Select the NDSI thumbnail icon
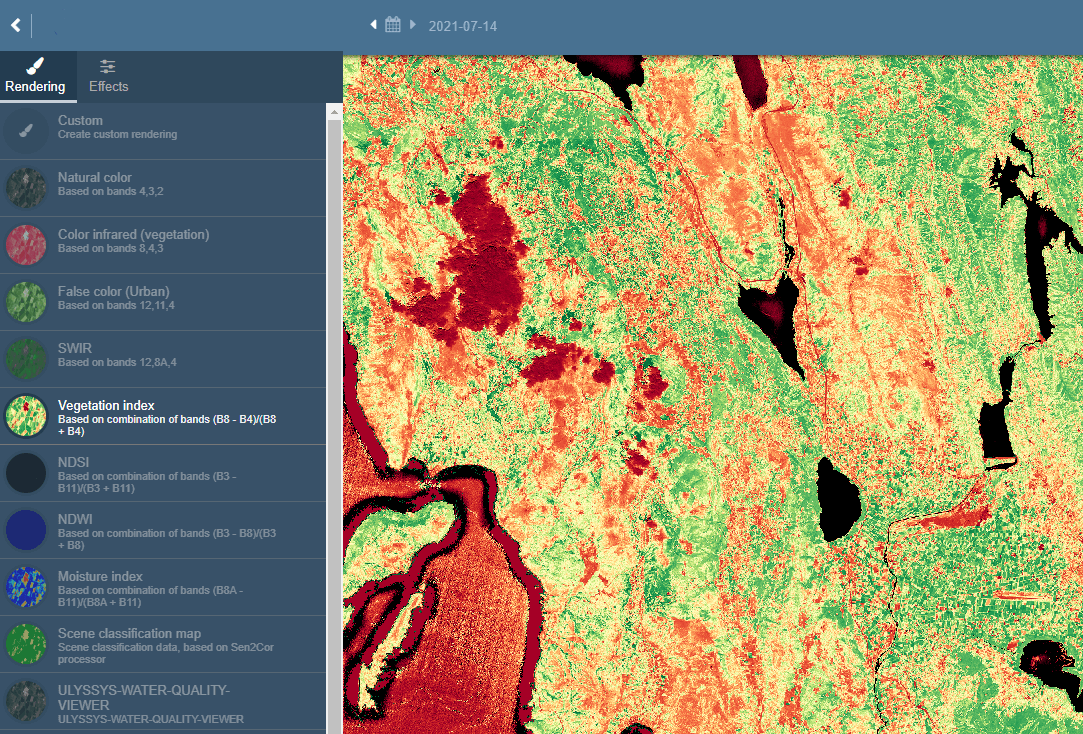This screenshot has width=1083, height=734. tap(26, 472)
